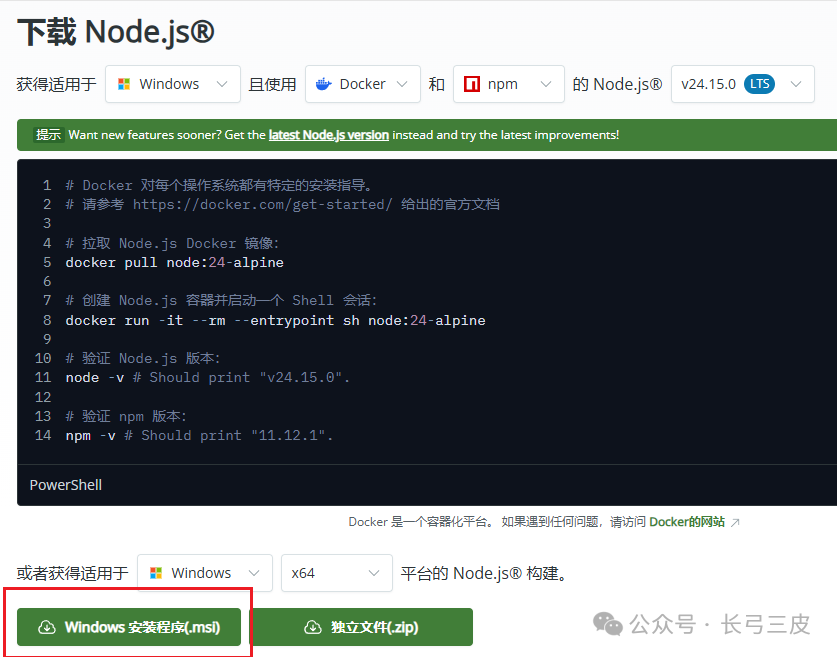Click the docker pull node:24-alpine line
The width and height of the screenshot is (837, 657).
tap(175, 263)
